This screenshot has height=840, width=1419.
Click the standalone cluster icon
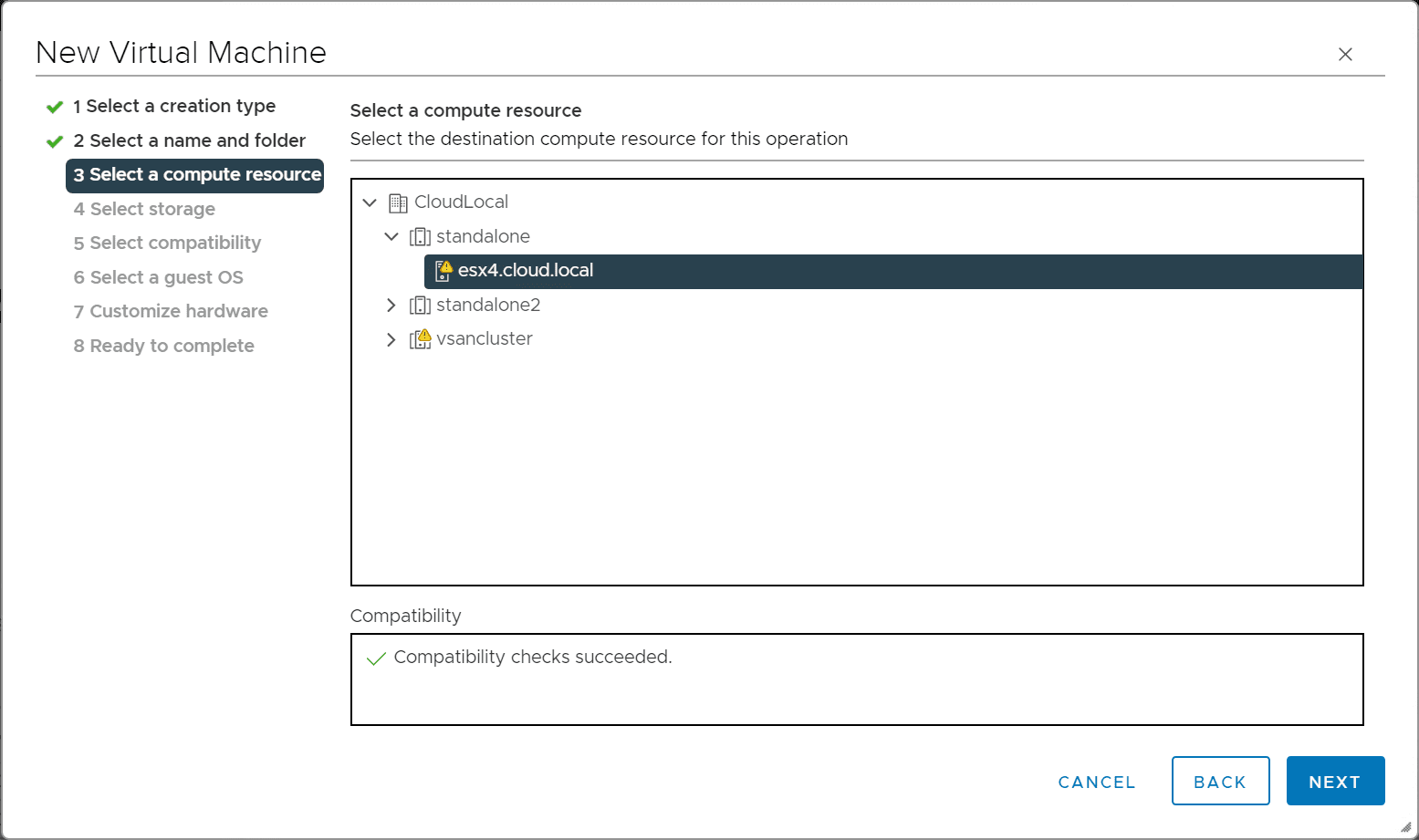[420, 237]
